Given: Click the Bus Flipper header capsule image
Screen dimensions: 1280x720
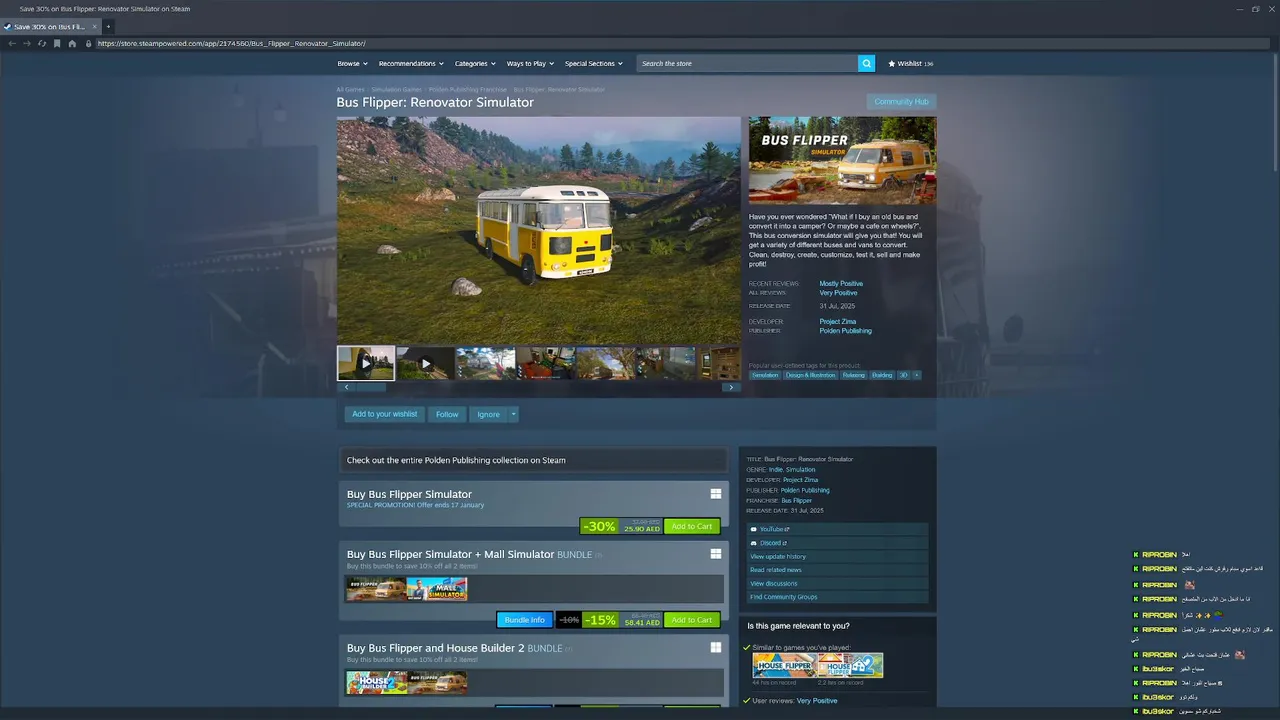Looking at the screenshot, I should click(x=843, y=160).
